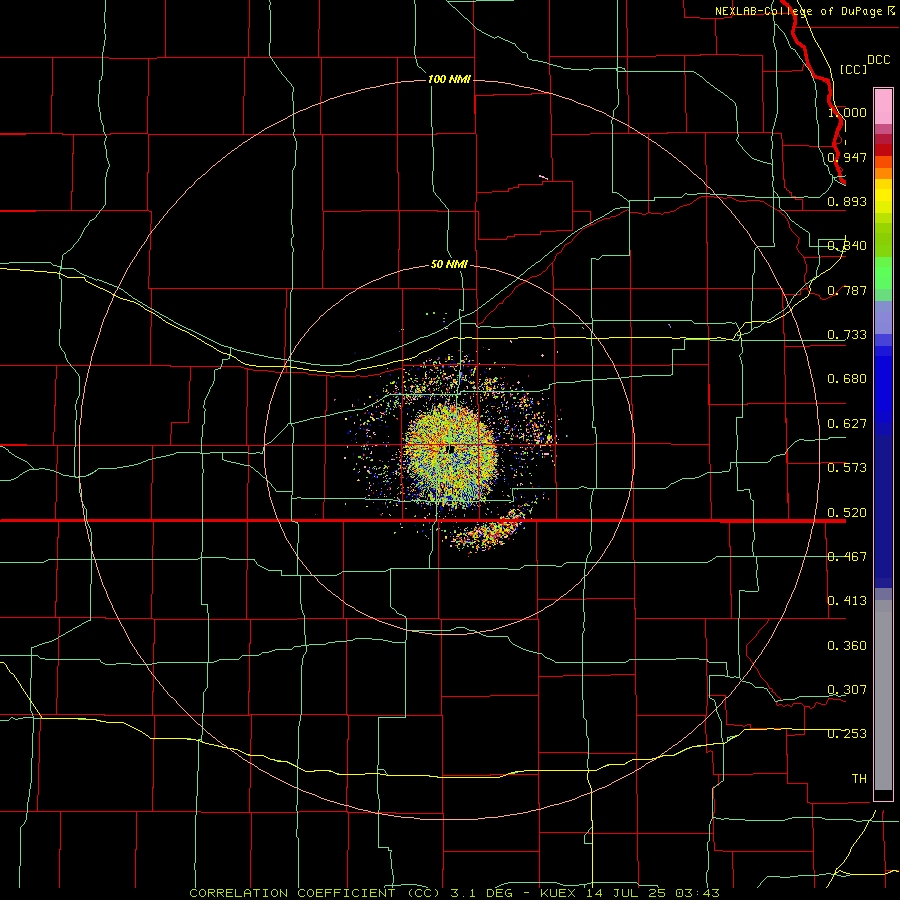Click the DCC label above color bar
The height and width of the screenshot is (900, 900).
tap(878, 60)
